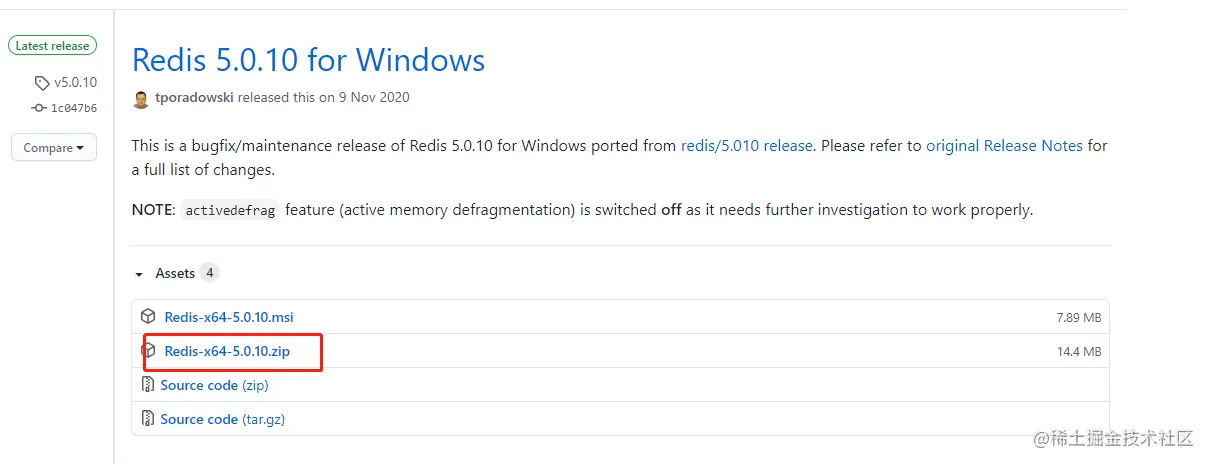Open the Compare dropdown
Screen dimensions: 1209x464
point(54,148)
